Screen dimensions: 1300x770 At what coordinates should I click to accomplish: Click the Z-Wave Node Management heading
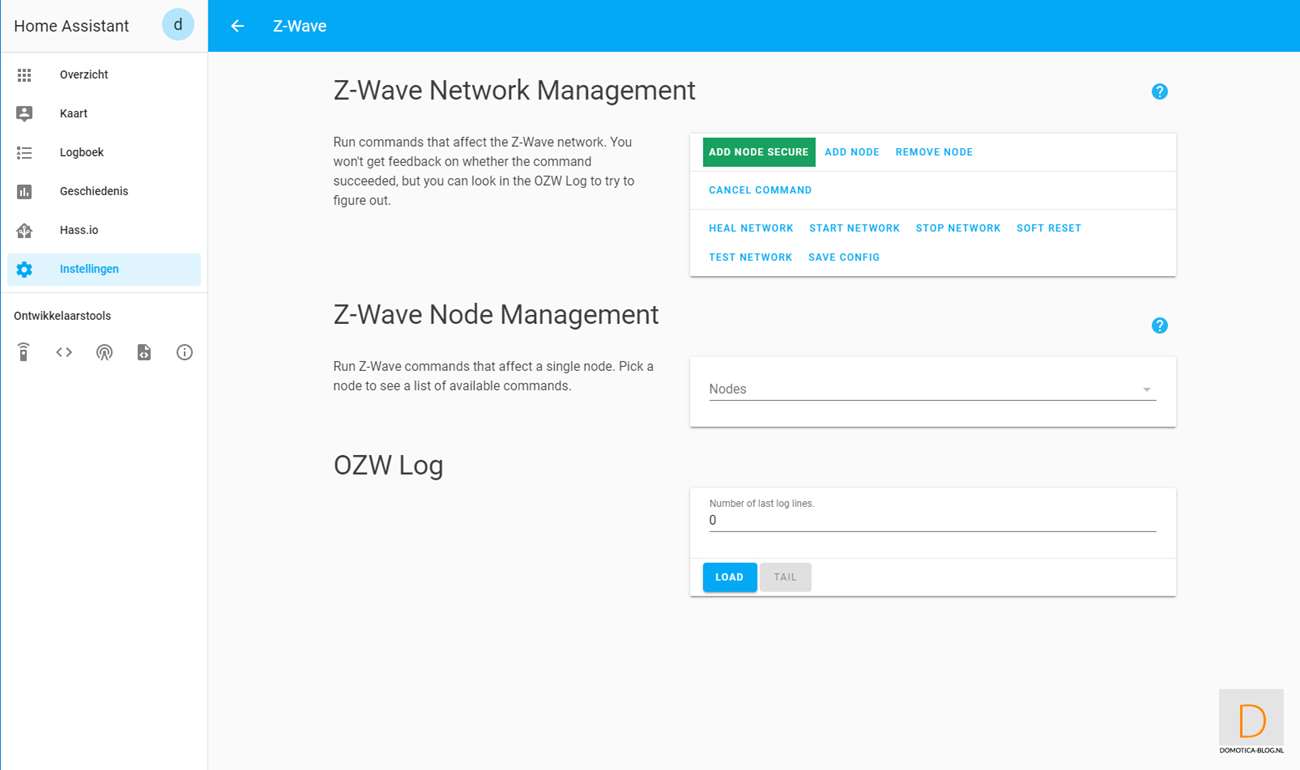point(496,314)
